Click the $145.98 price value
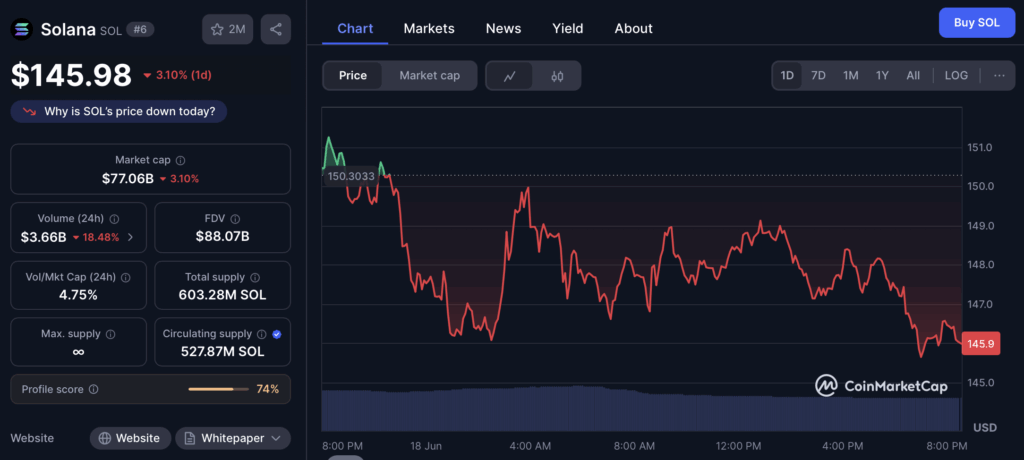This screenshot has height=460, width=1024. 71,75
